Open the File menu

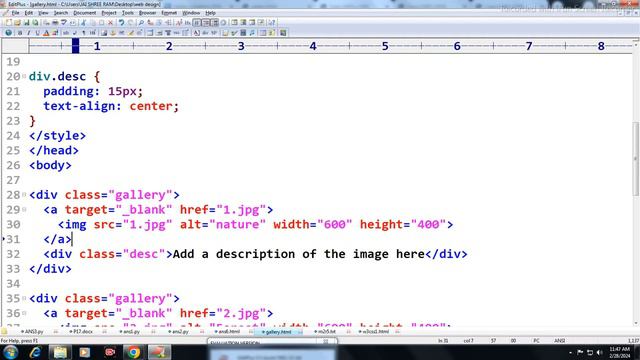tap(15, 13)
